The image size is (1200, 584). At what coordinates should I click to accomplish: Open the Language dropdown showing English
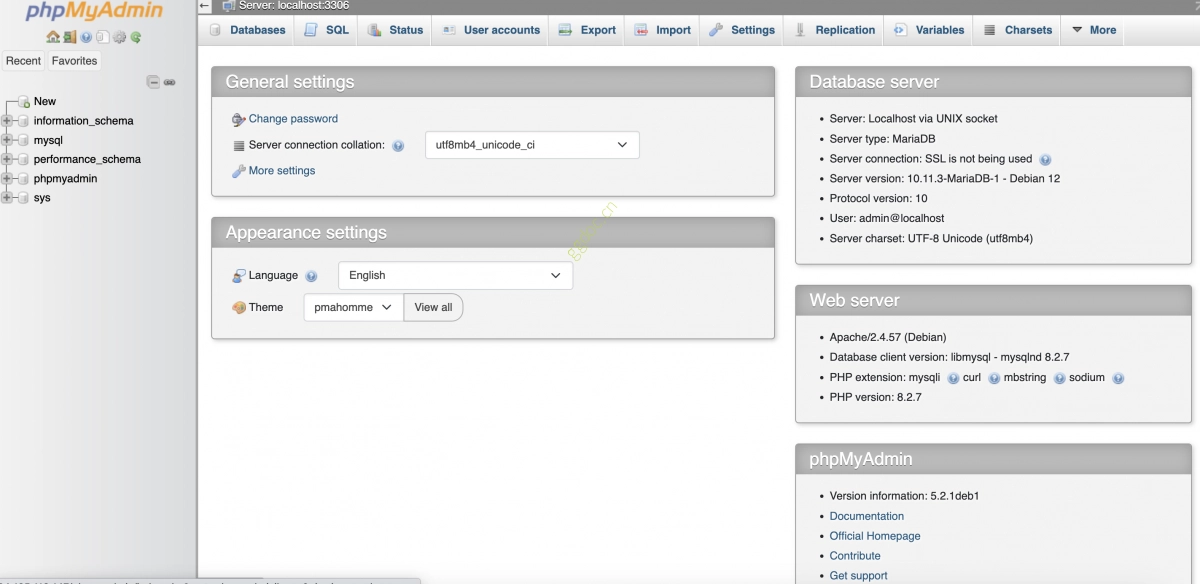pyautogui.click(x=455, y=275)
